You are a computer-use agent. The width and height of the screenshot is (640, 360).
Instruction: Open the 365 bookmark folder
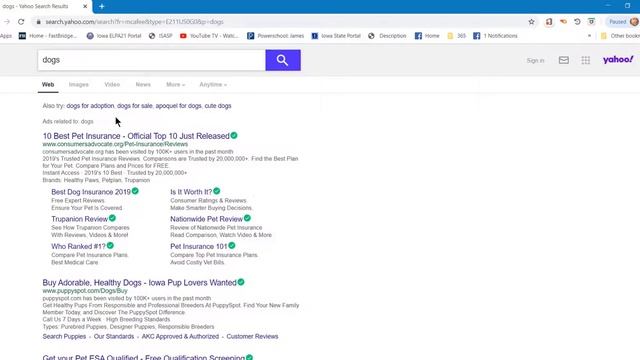(457, 36)
